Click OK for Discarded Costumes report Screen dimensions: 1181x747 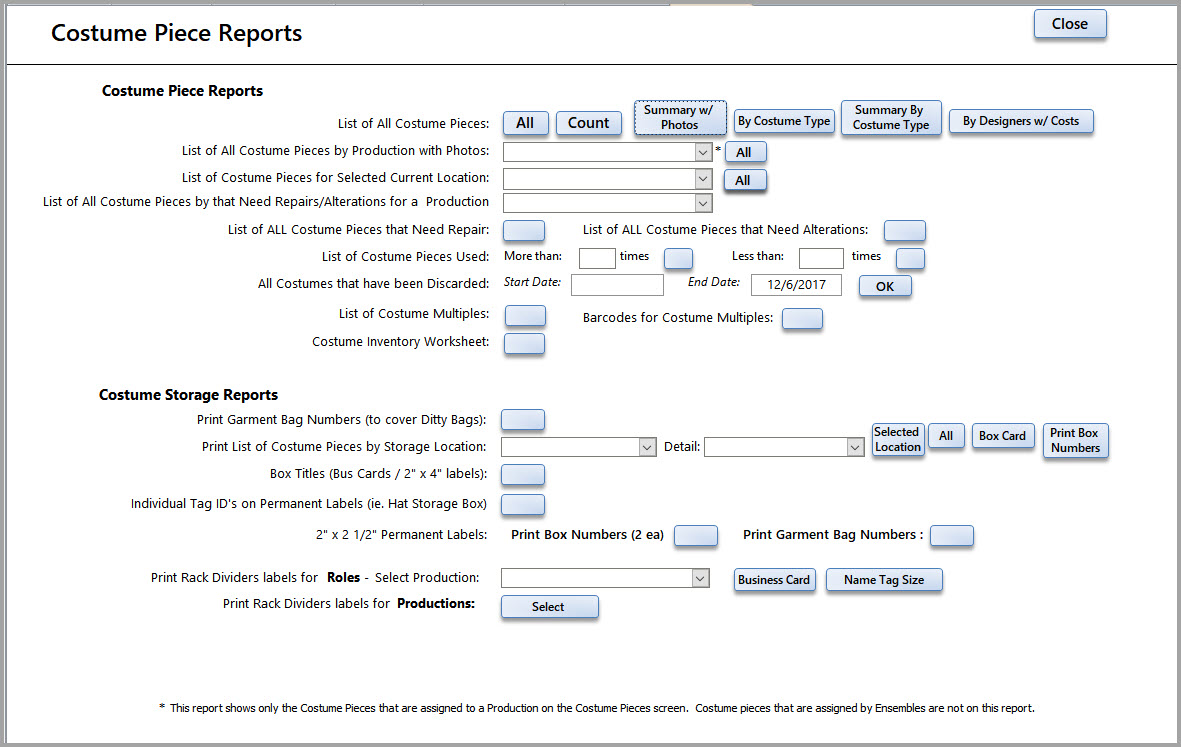pos(885,286)
